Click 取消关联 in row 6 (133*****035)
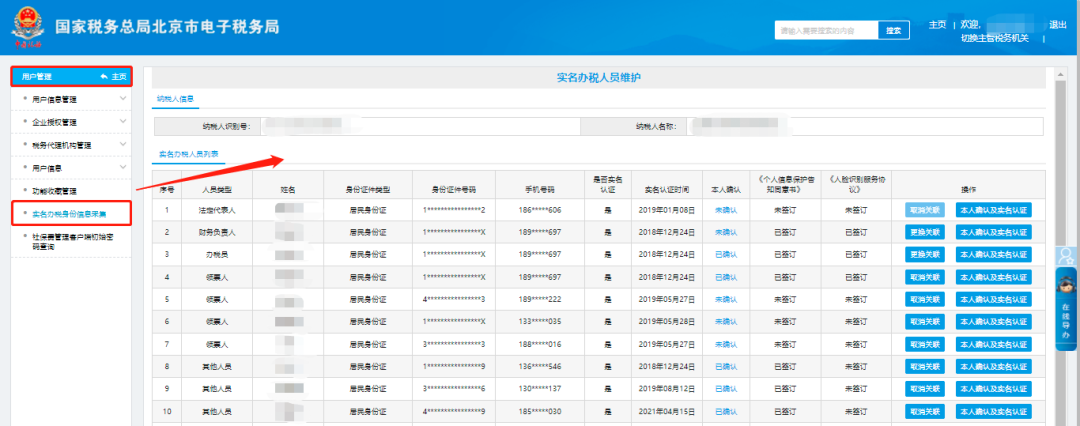1080x426 pixels. click(x=925, y=322)
